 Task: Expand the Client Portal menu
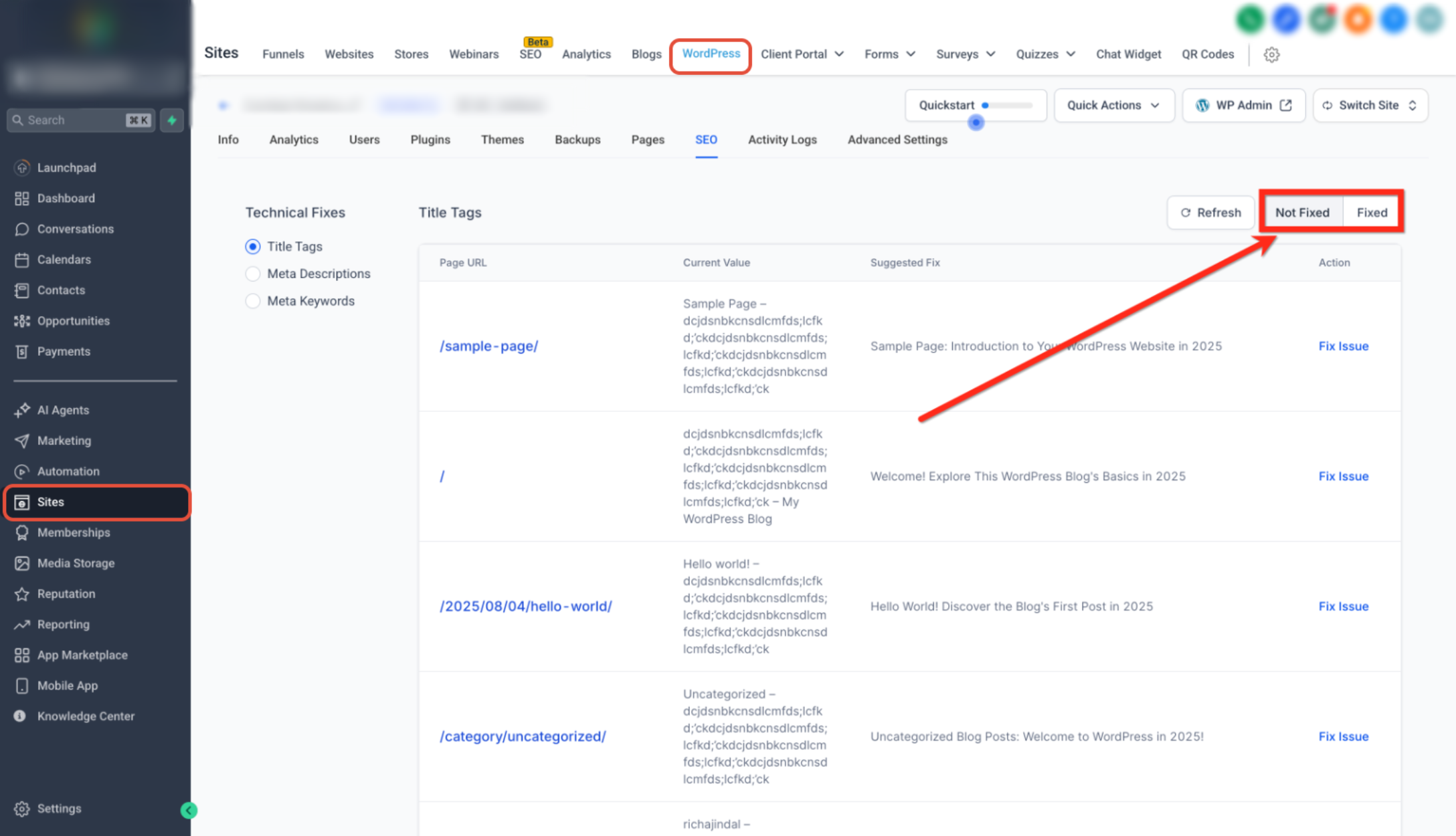tap(802, 54)
